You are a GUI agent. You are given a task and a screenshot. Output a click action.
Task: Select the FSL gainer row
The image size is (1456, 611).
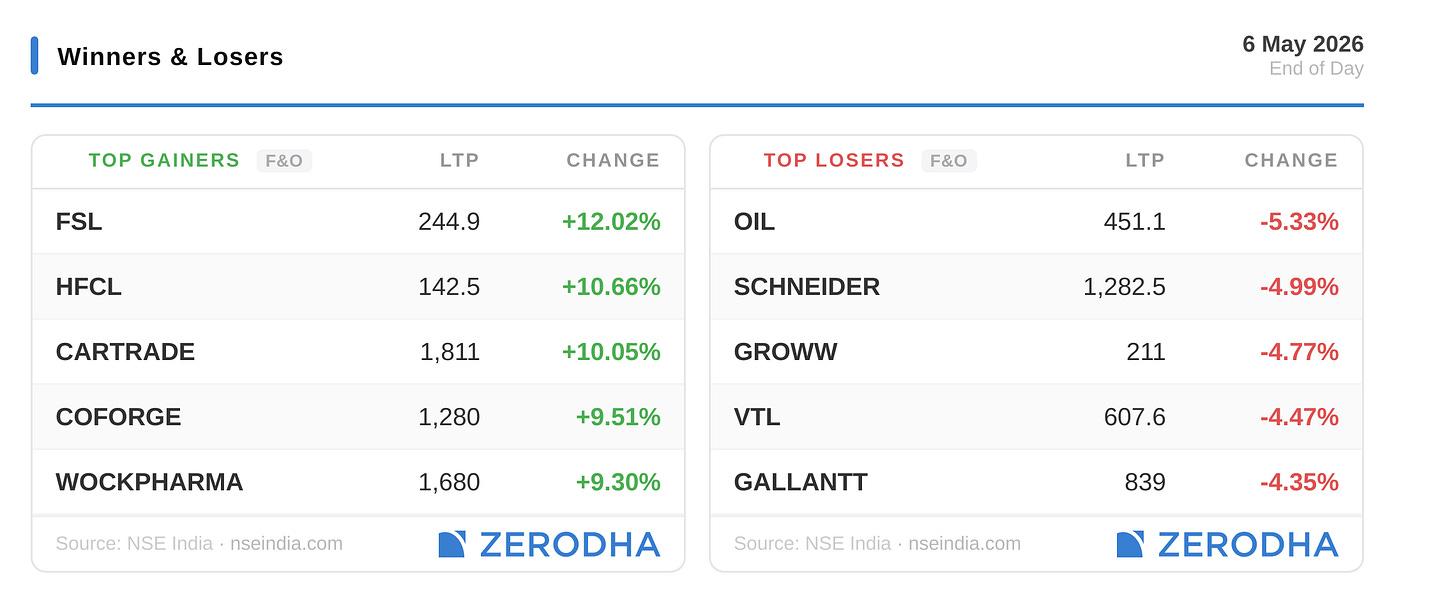coord(358,222)
